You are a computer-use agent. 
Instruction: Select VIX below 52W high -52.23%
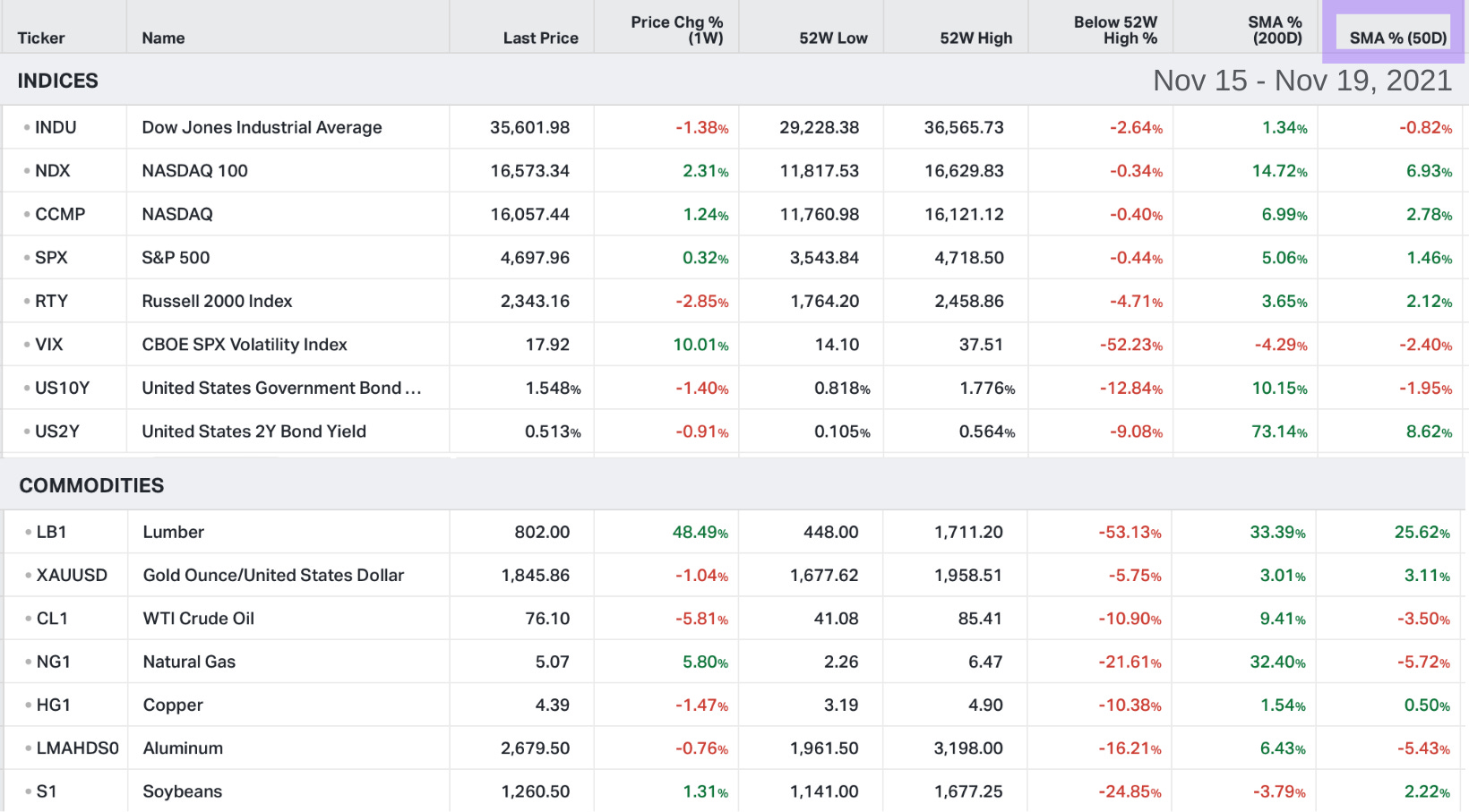1131,344
